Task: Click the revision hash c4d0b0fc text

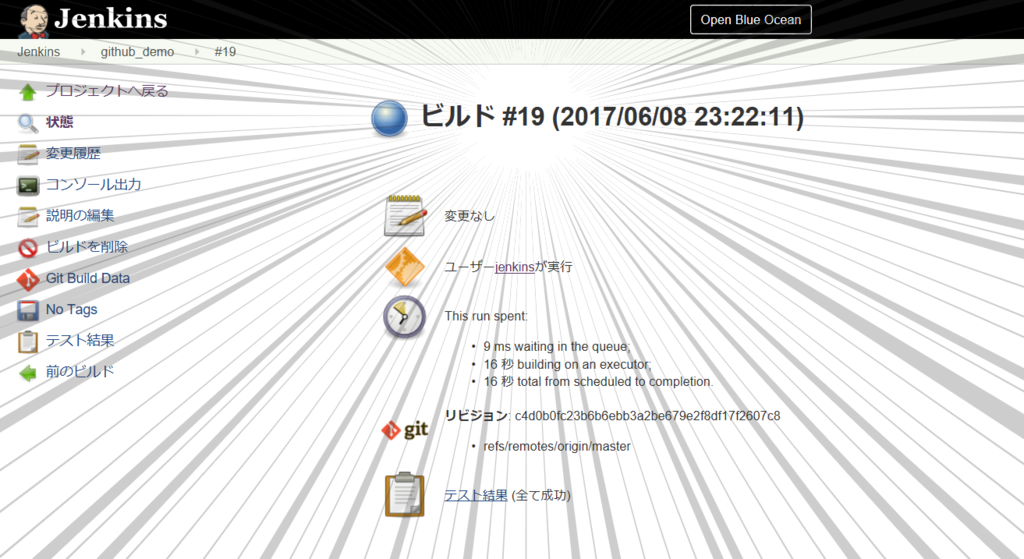Action: point(647,416)
